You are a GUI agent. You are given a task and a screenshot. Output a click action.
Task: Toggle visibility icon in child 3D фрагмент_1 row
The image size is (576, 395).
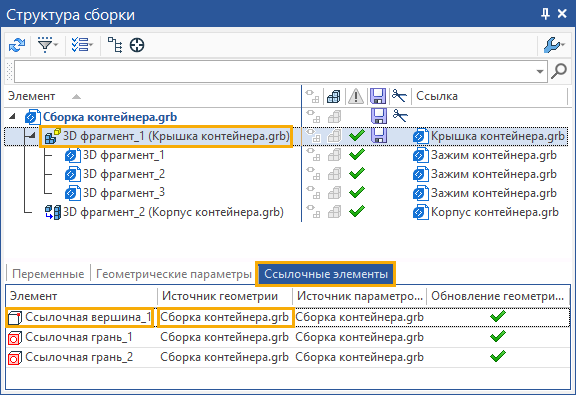coord(313,155)
